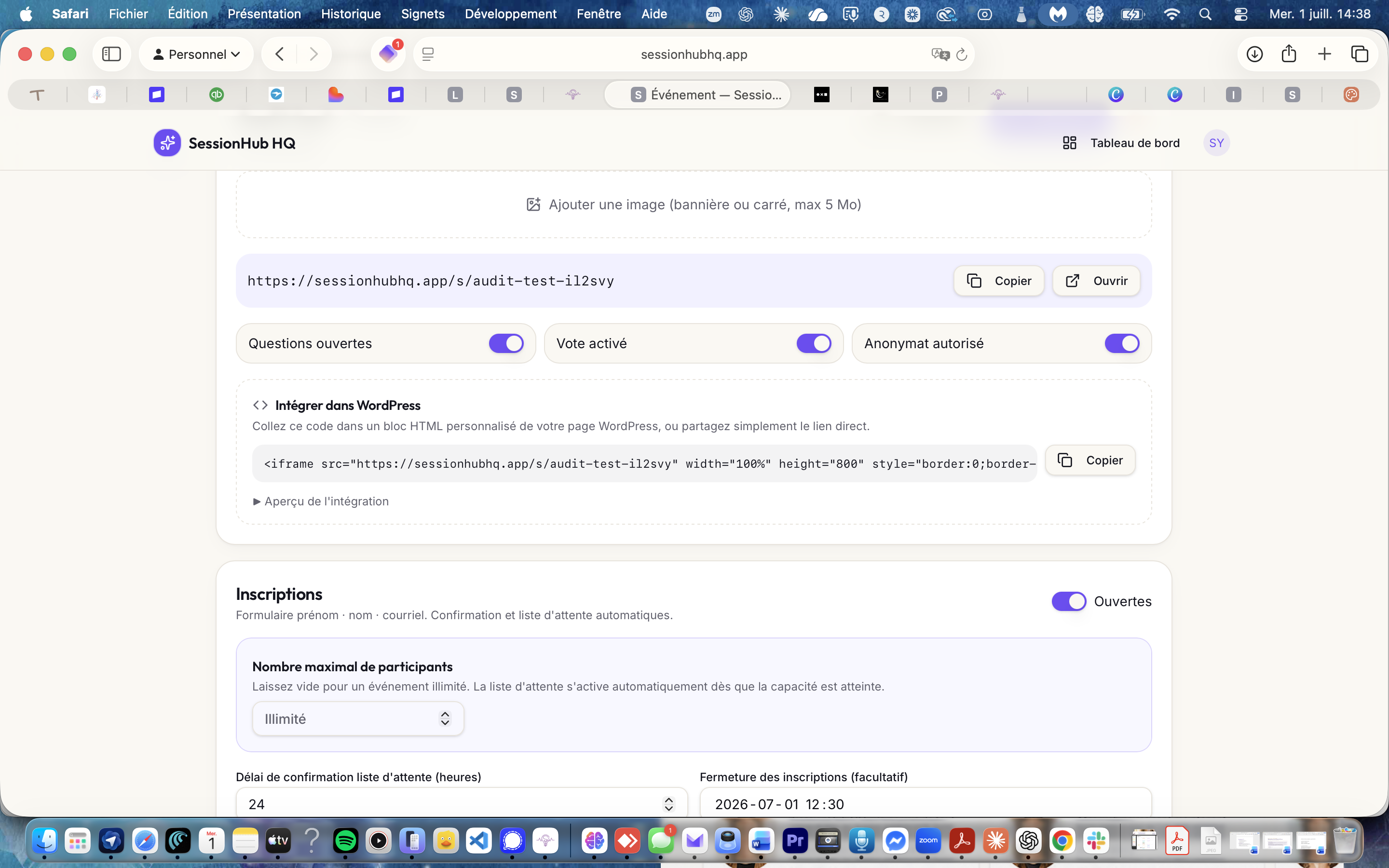Toggle Inscriptions Ouvertes switch
This screenshot has height=868, width=1389.
[x=1068, y=601]
